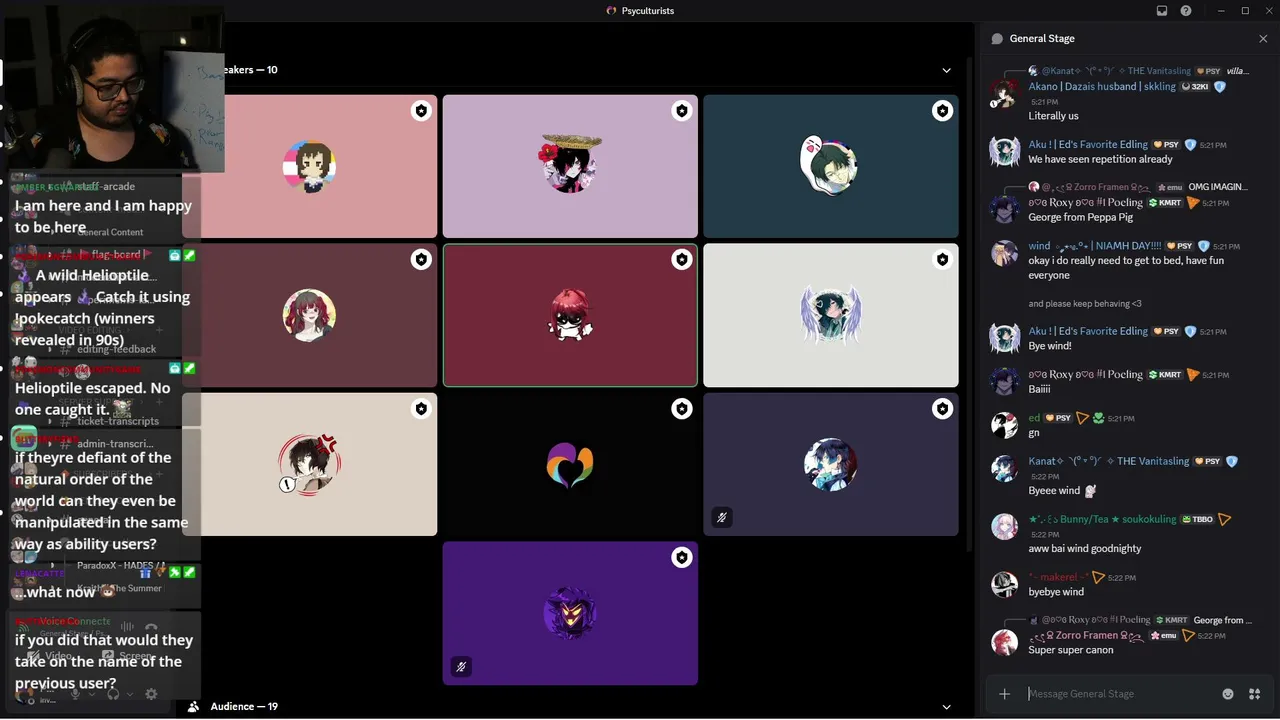
Task: Collapse the Speakers section chevron
Action: [x=947, y=70]
